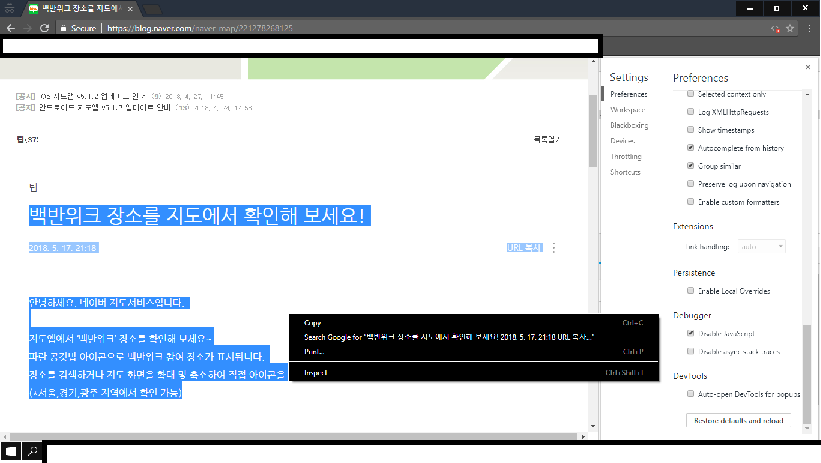Viewport: 821px width, 463px height.
Task: Click the browser forward arrow
Action: [x=28, y=28]
